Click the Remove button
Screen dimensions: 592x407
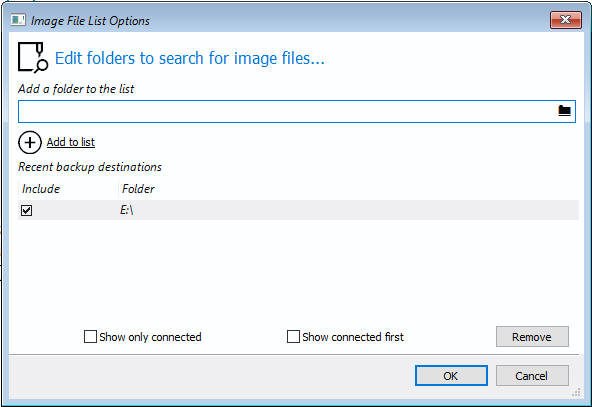coord(532,336)
